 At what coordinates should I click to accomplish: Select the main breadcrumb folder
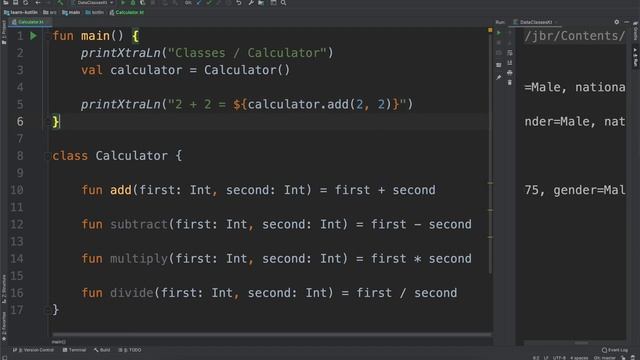click(71, 12)
